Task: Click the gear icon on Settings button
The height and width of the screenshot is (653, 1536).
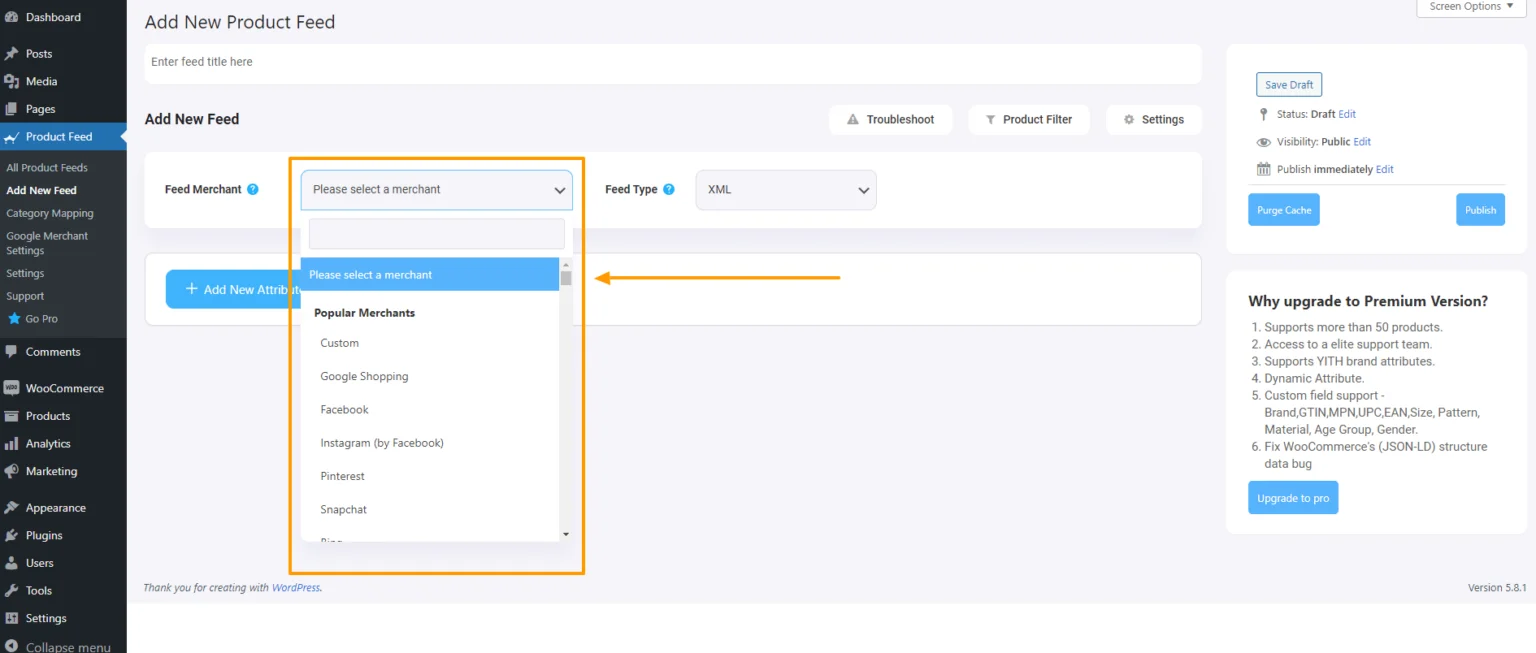Action: (x=1130, y=119)
